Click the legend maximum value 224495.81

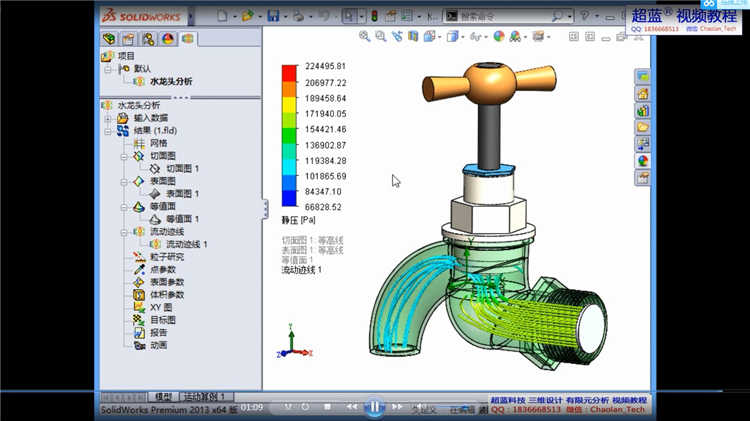[x=325, y=66]
